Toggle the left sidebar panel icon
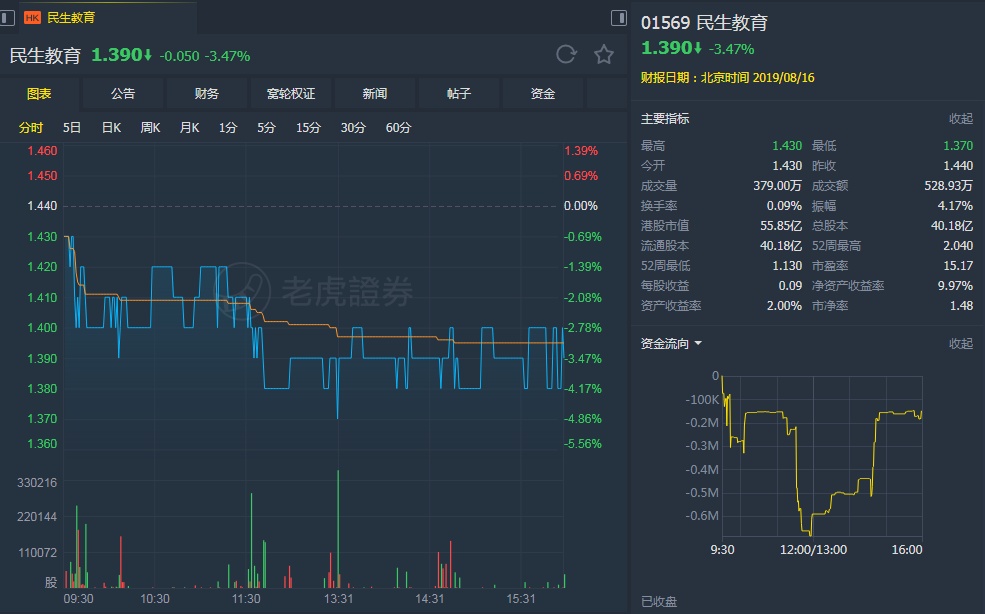 (x=9, y=18)
